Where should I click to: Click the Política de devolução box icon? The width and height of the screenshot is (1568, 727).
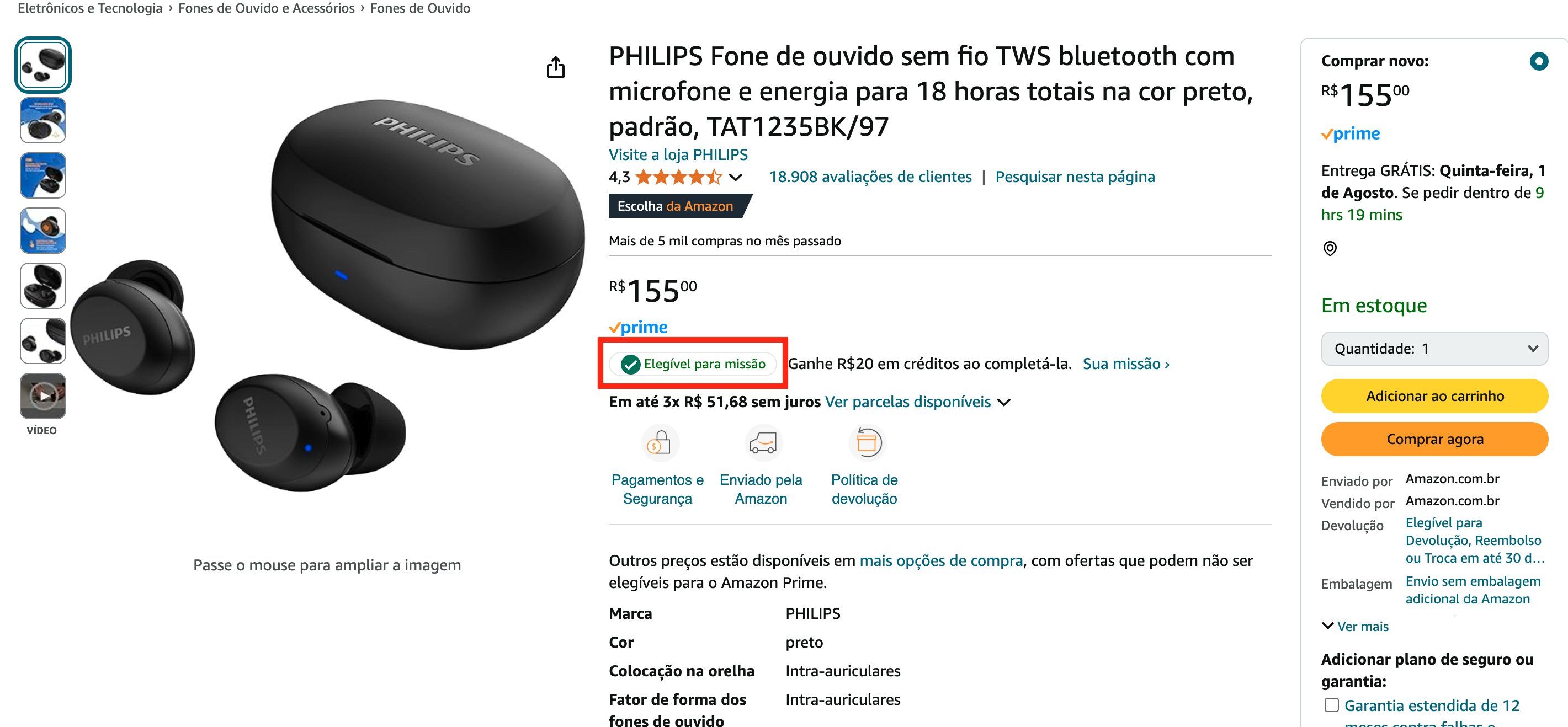click(866, 443)
